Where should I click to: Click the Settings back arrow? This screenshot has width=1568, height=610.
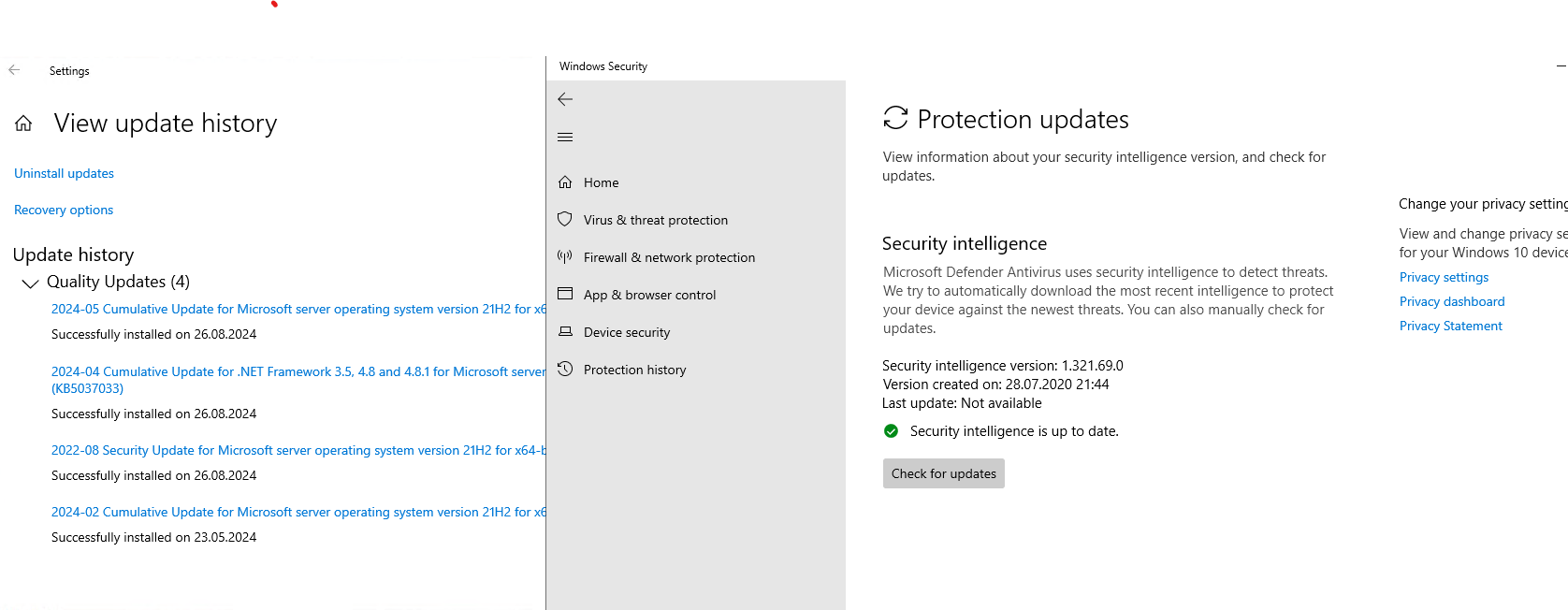click(x=14, y=70)
